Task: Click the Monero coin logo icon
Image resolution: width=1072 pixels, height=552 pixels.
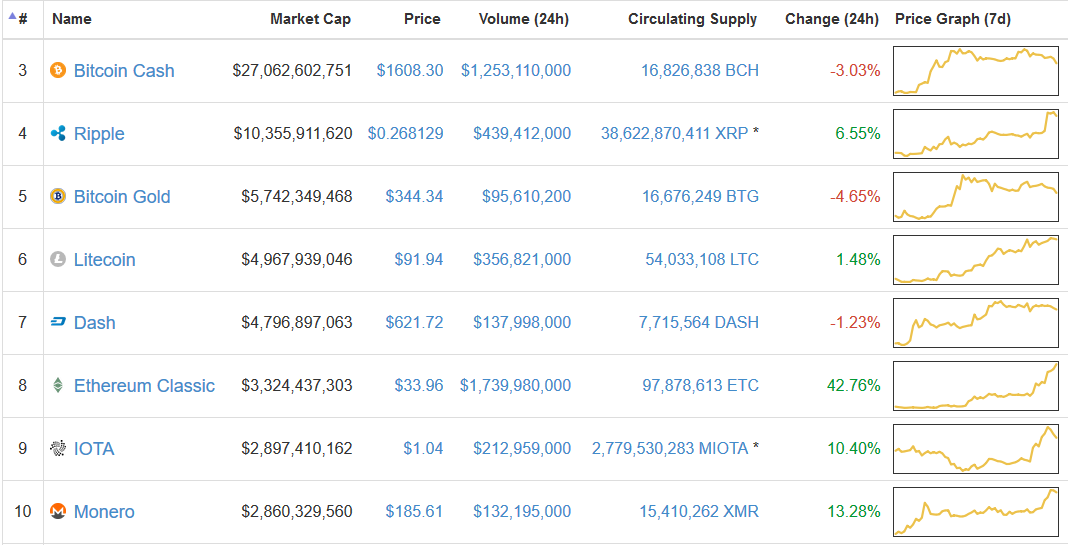Action: click(58, 512)
